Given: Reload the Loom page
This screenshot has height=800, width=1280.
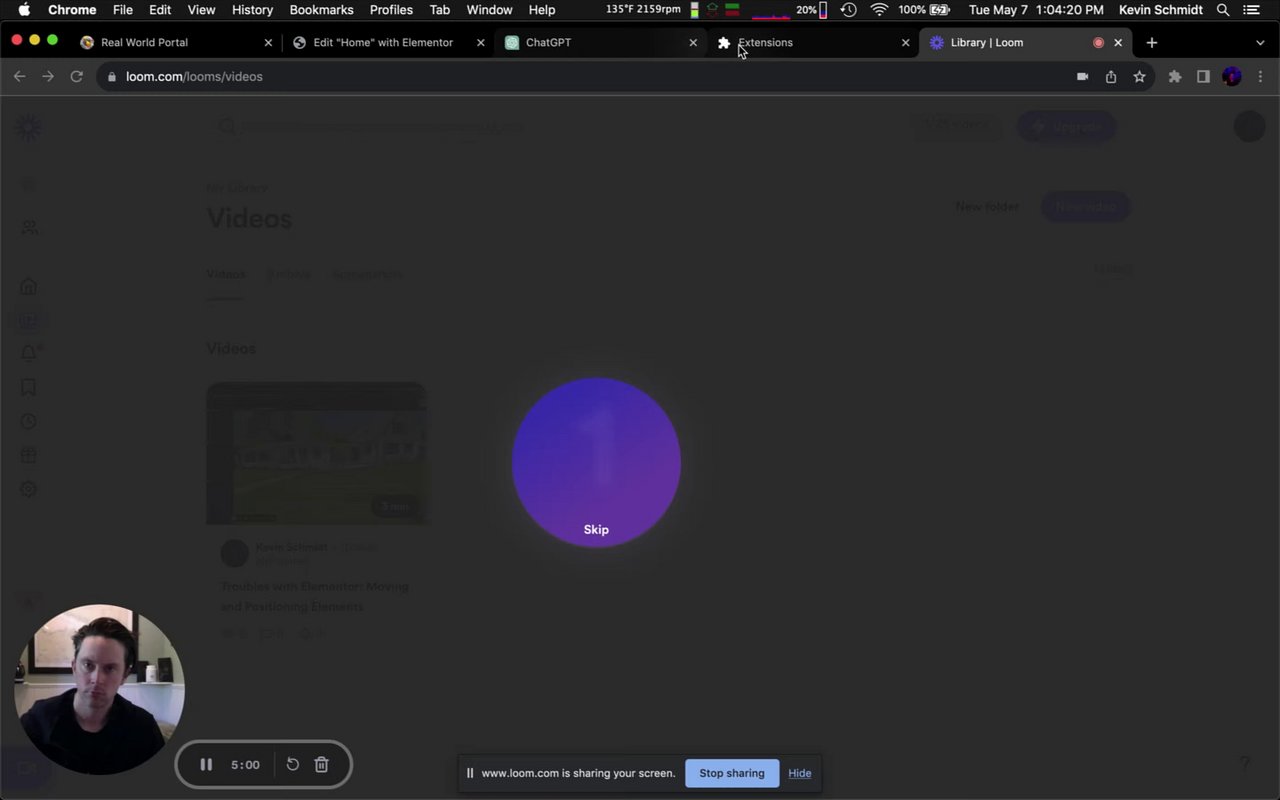Looking at the screenshot, I should pos(76,76).
